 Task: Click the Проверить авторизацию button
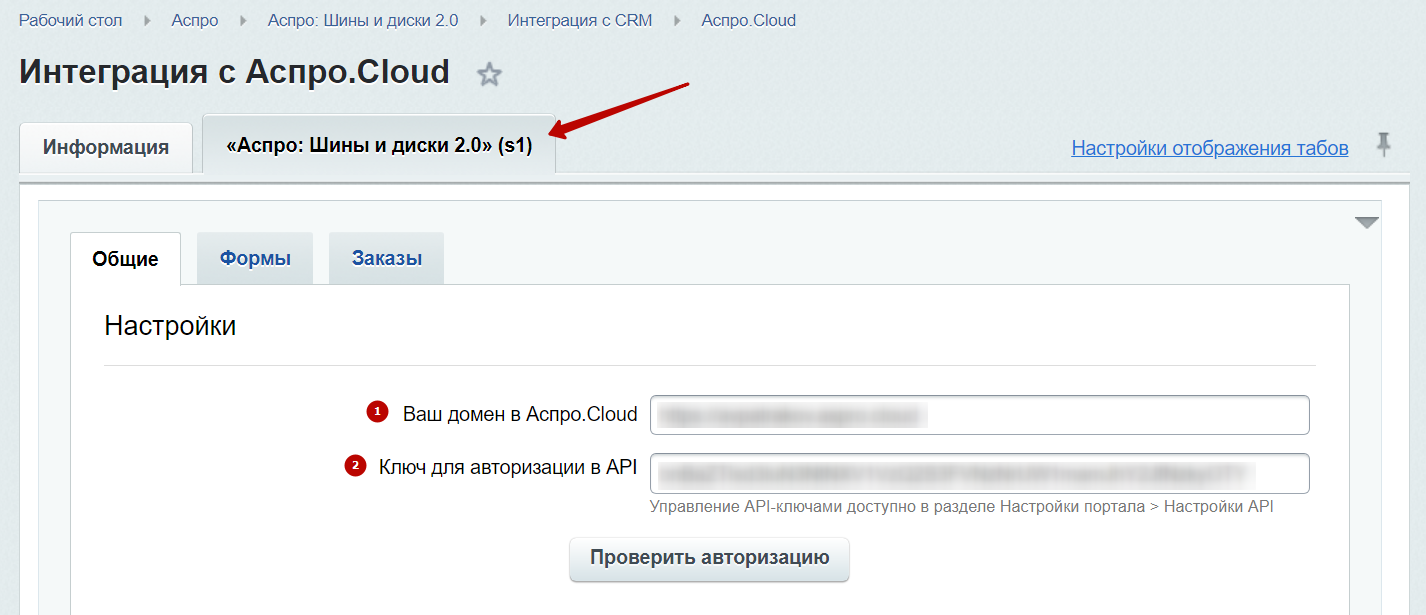(709, 558)
